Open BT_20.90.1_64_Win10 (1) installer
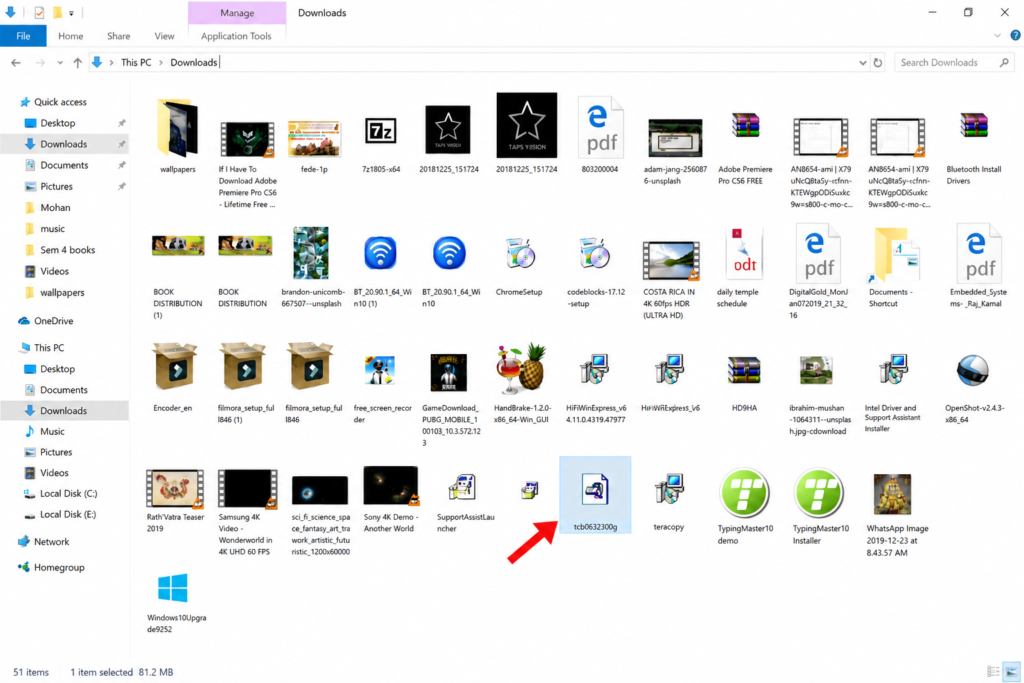This screenshot has width=1024, height=683. 381,253
